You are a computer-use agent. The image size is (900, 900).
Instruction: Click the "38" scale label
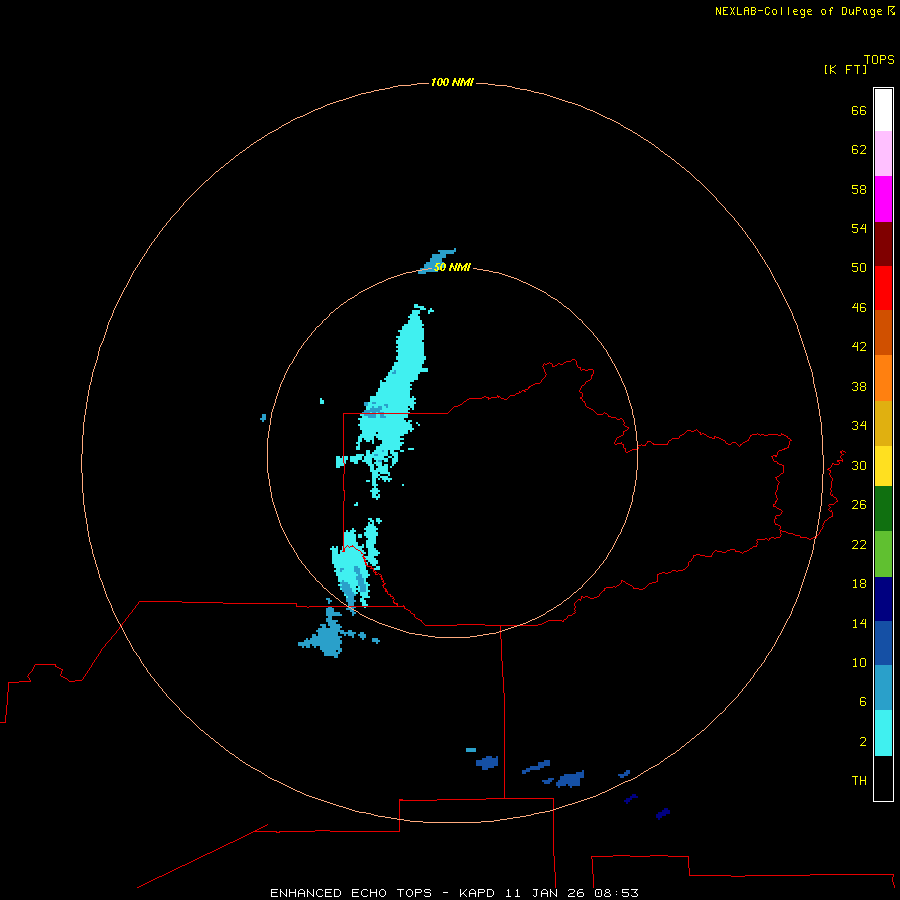coord(859,387)
